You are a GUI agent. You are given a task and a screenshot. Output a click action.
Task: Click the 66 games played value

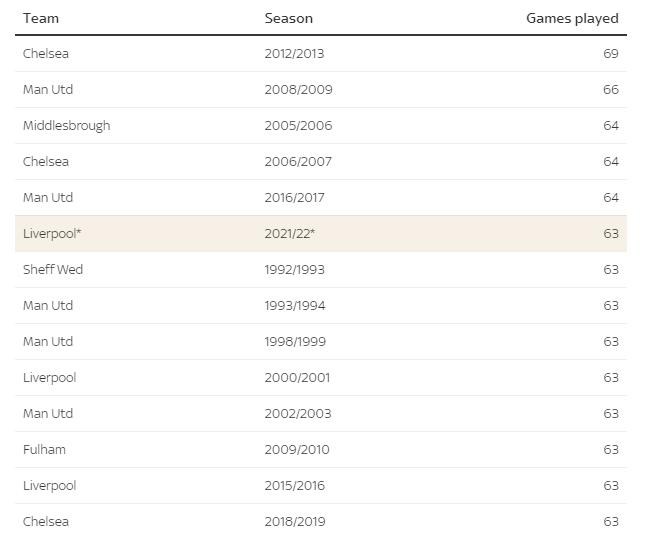click(610, 90)
